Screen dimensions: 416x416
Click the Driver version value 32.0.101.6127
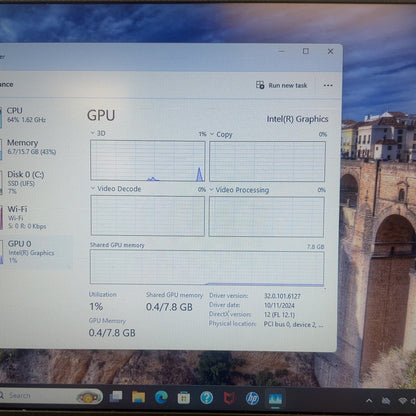[282, 296]
